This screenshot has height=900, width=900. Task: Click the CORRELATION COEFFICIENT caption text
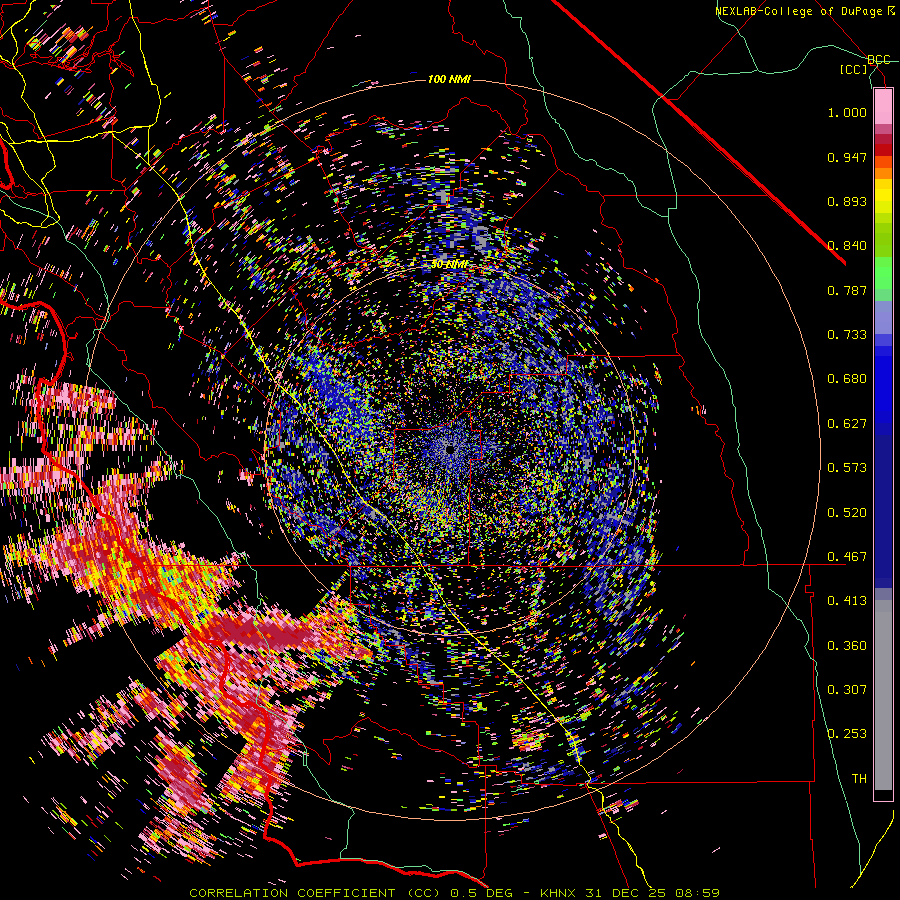[x=293, y=893]
